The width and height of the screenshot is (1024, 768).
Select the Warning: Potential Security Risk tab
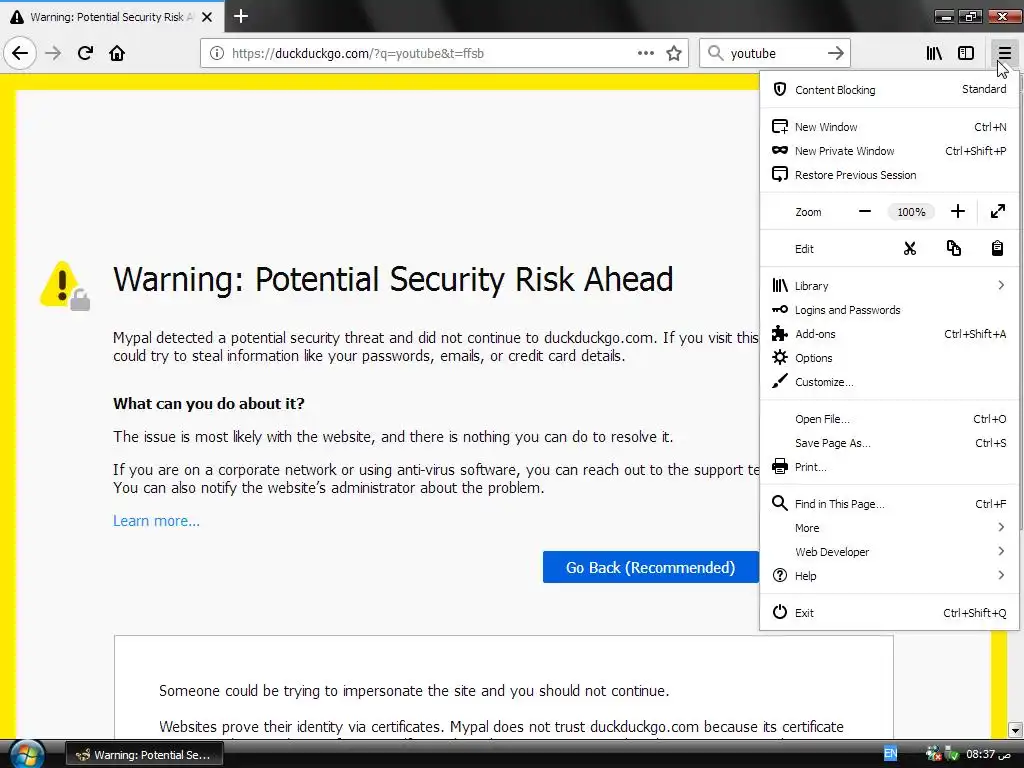(111, 17)
